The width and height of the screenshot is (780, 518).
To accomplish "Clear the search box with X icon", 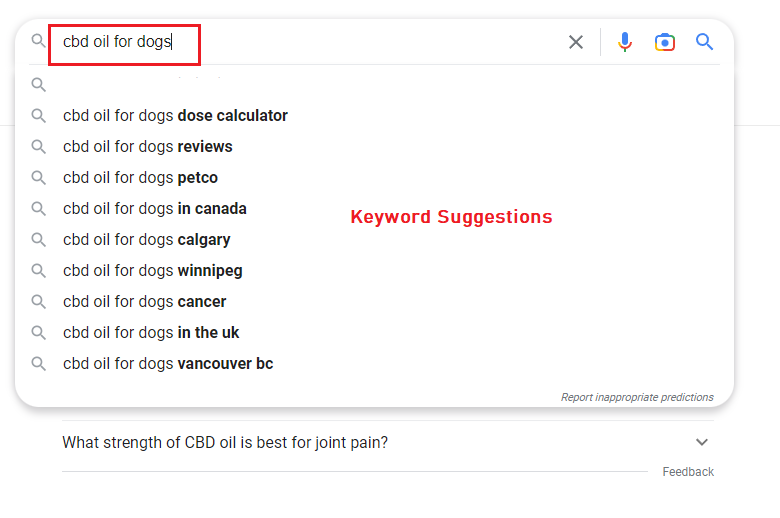I will [576, 42].
